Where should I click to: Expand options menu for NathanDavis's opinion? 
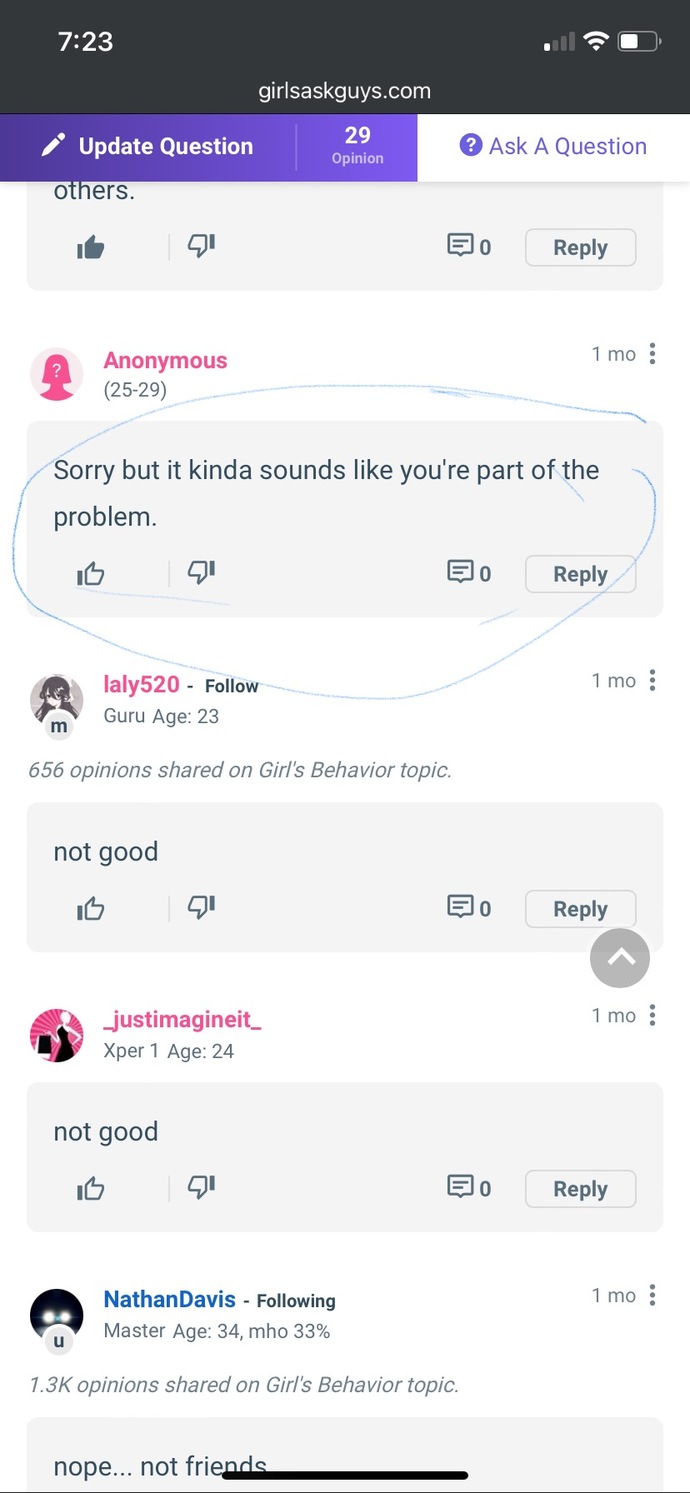(652, 1296)
